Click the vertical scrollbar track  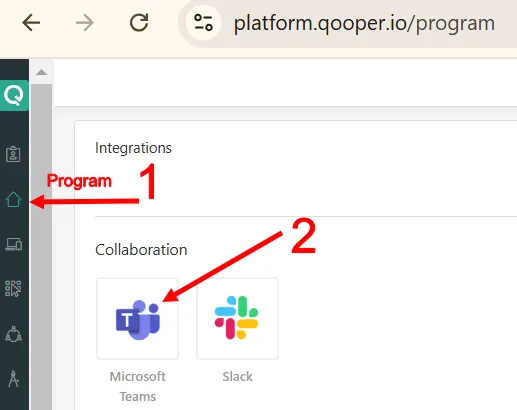pyautogui.click(x=41, y=247)
